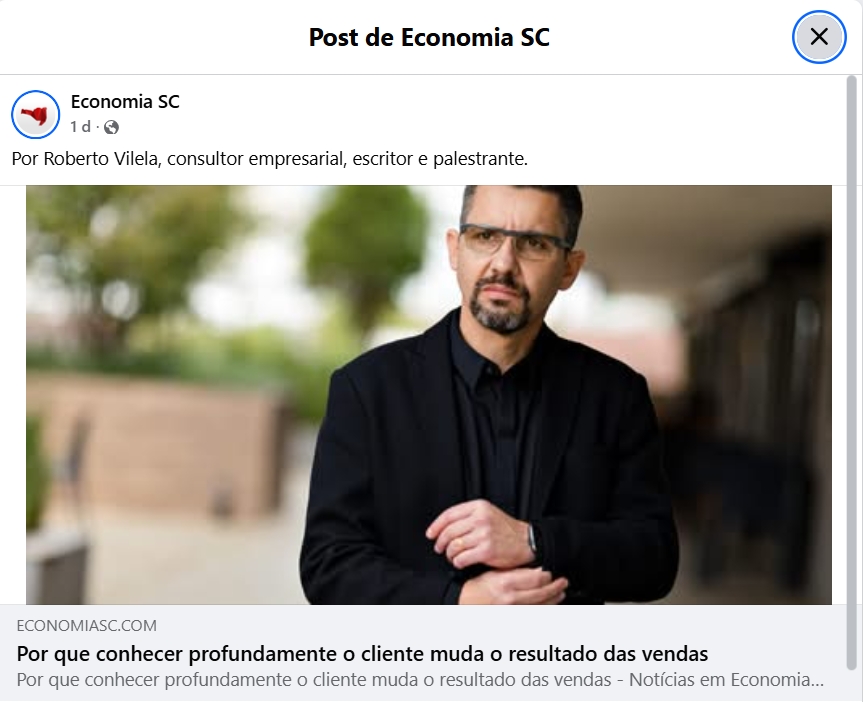Open the ECONOMIASC.COM domain link
This screenshot has width=863, height=702.
pos(86,625)
